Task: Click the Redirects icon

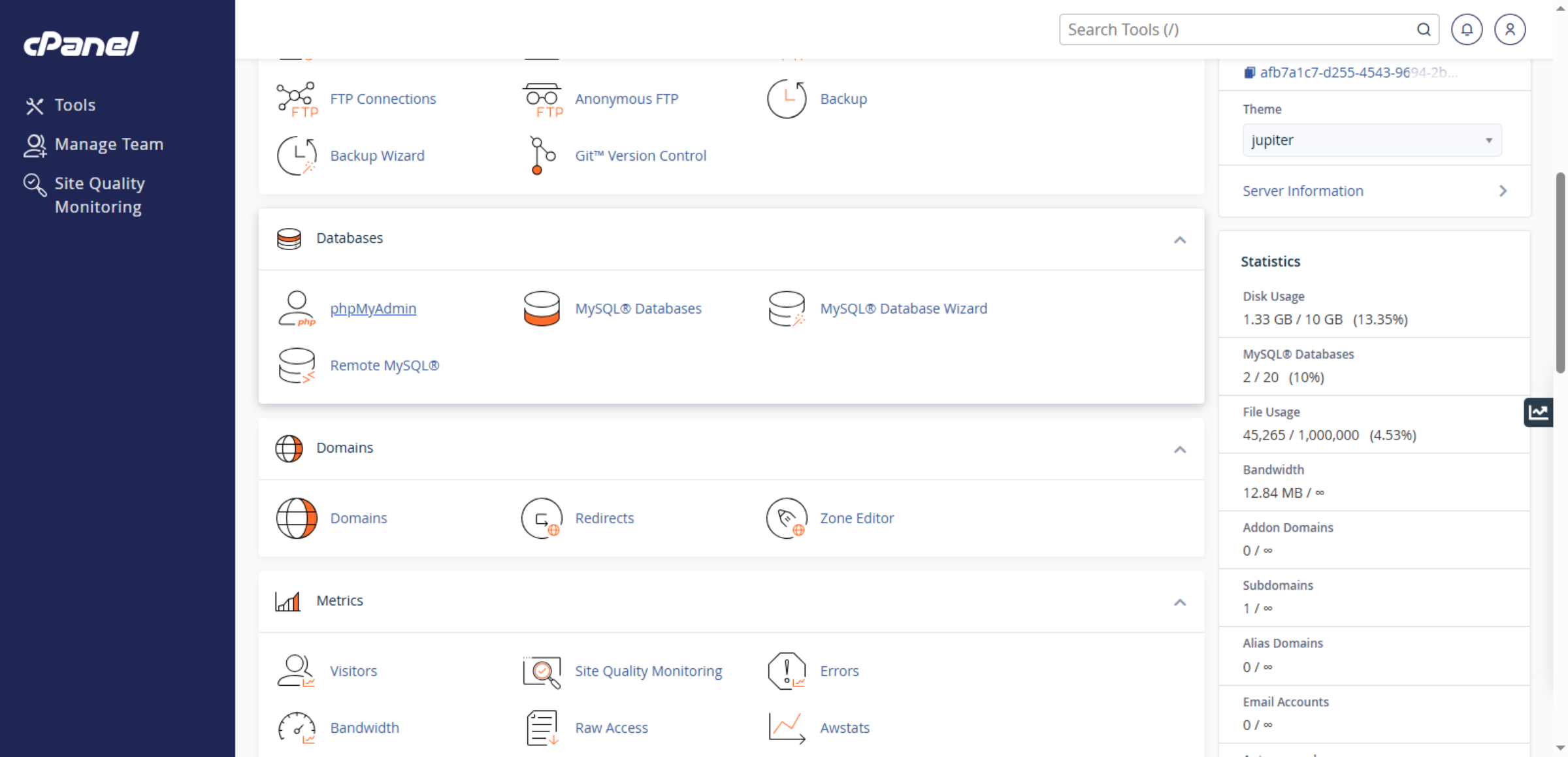Action: [x=542, y=518]
